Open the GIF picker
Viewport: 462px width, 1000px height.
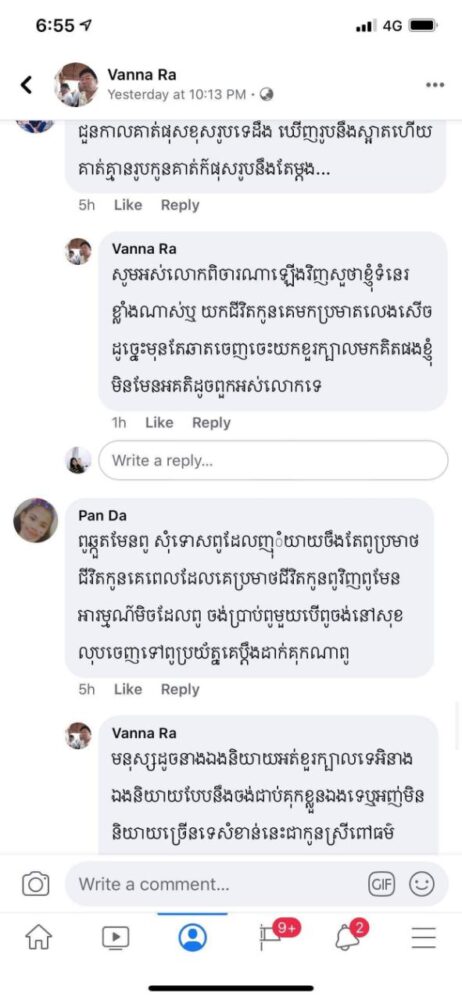pos(382,885)
